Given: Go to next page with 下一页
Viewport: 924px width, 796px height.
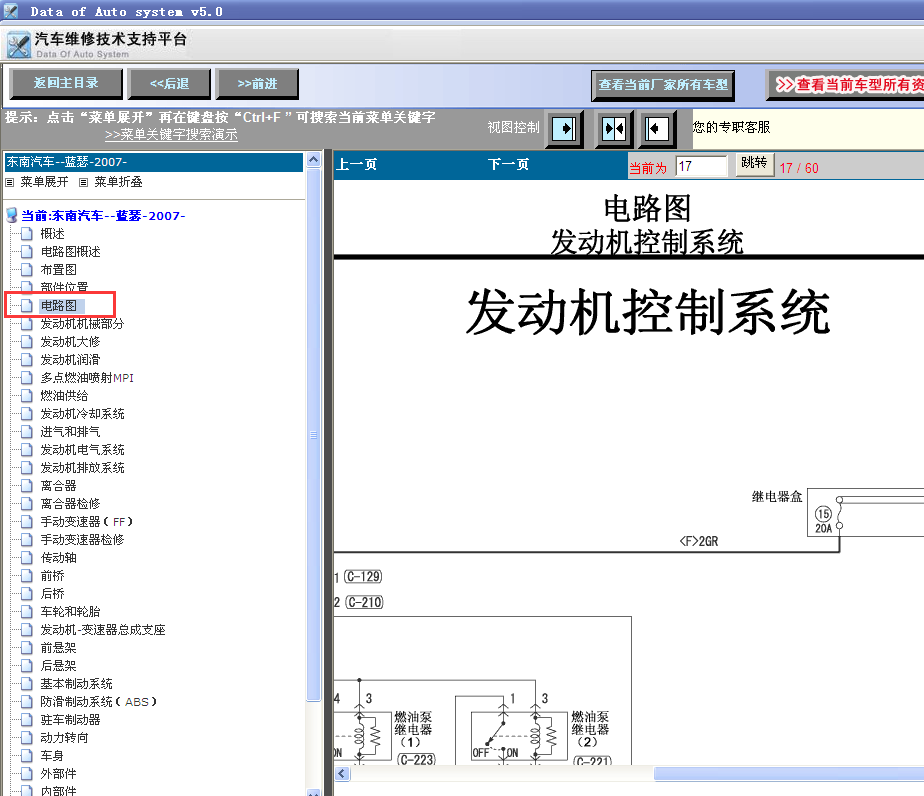Looking at the screenshot, I should click(508, 164).
